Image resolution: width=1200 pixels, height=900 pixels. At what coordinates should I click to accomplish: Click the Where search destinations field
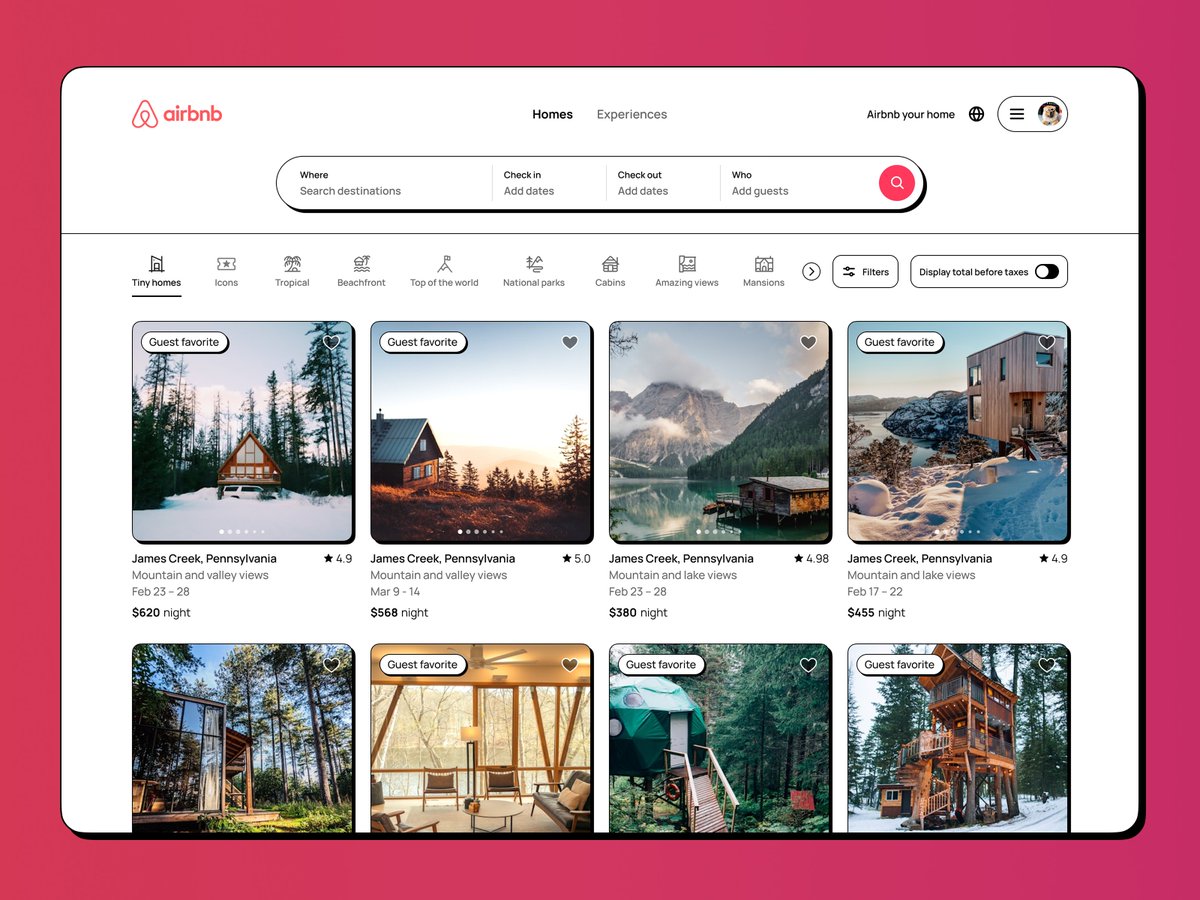coord(385,183)
